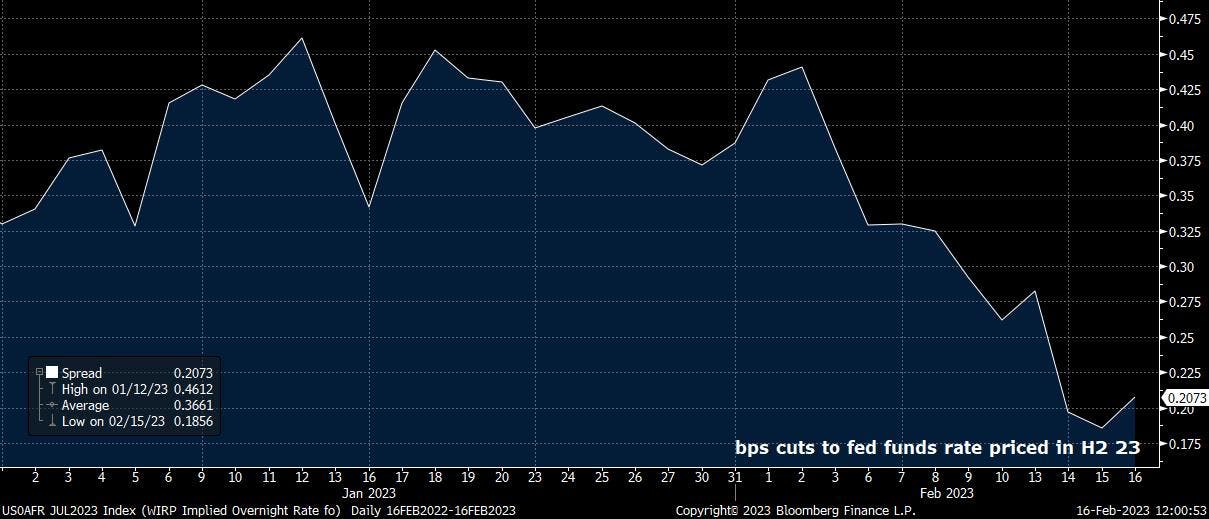1209x519 pixels.
Task: Click the 0.375 y-axis label
Action: [x=1185, y=161]
